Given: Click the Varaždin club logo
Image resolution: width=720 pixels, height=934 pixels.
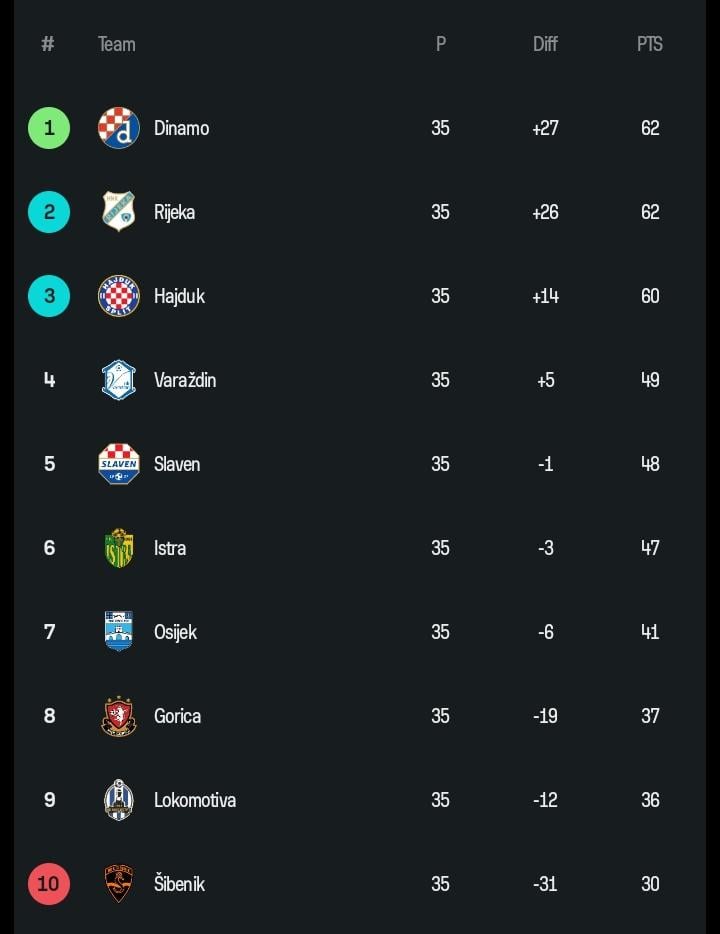Looking at the screenshot, I should click(x=118, y=380).
